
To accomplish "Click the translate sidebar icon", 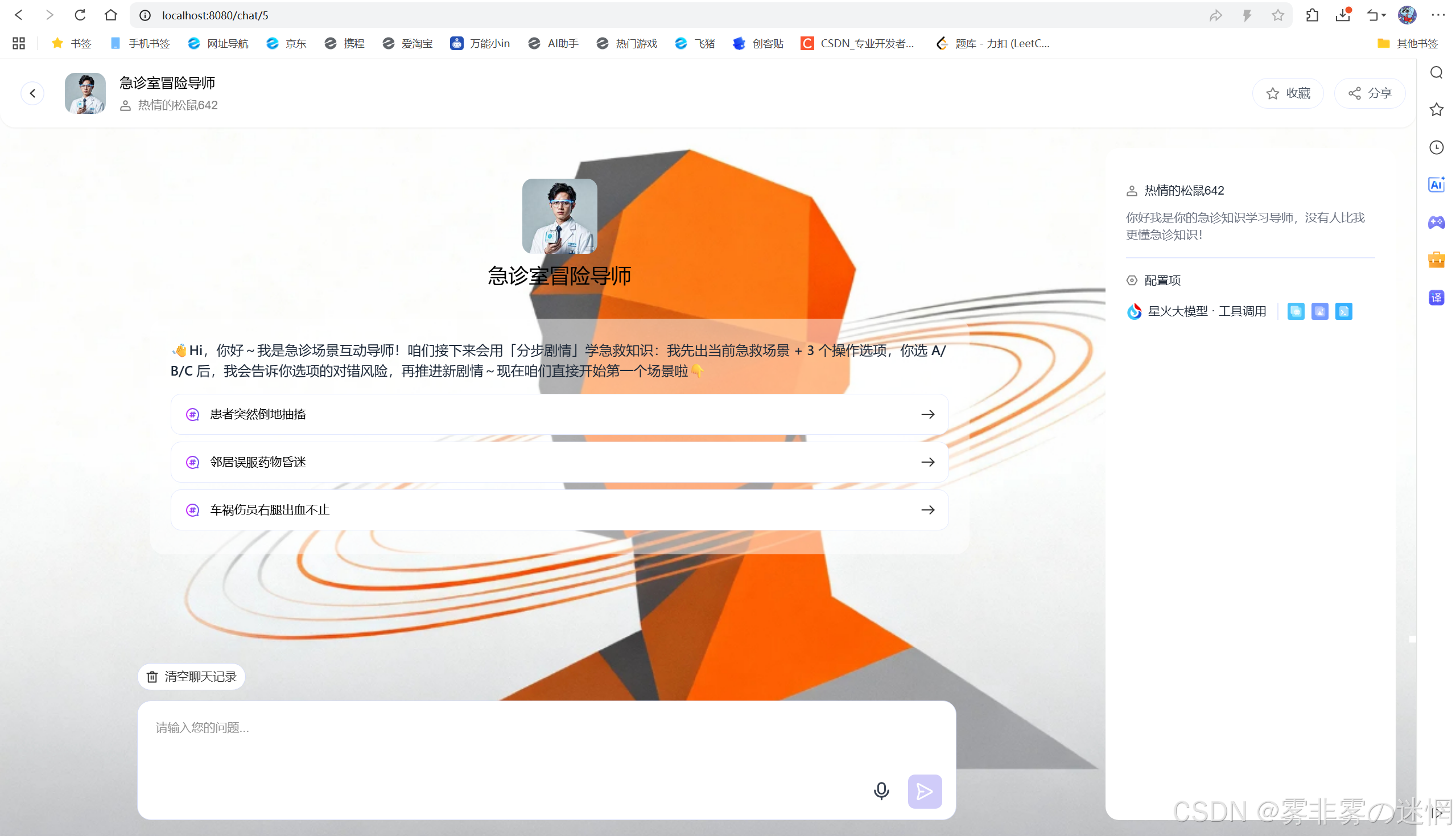I will [1436, 298].
